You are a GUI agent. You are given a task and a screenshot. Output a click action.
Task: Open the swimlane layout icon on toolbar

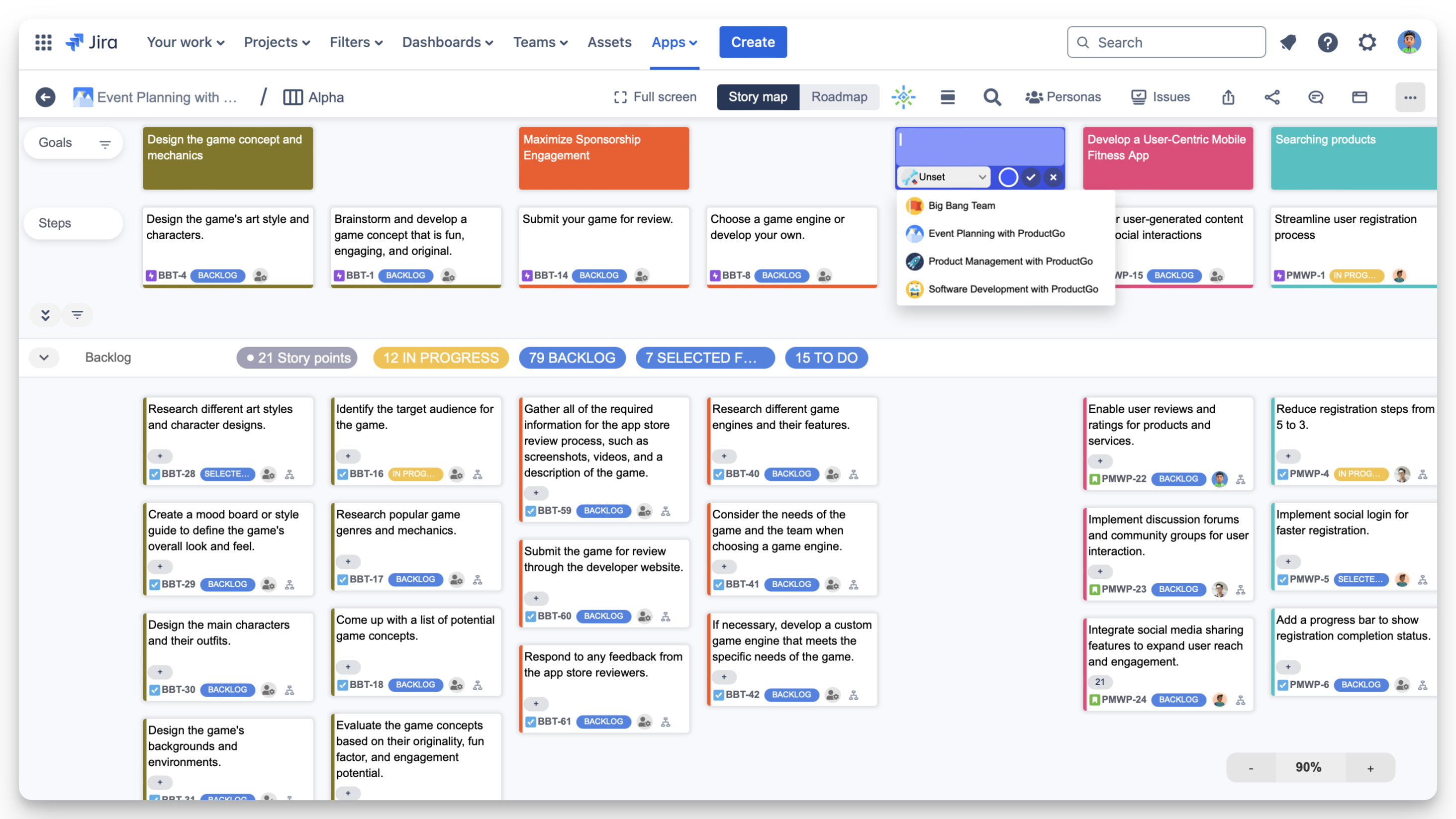point(948,96)
